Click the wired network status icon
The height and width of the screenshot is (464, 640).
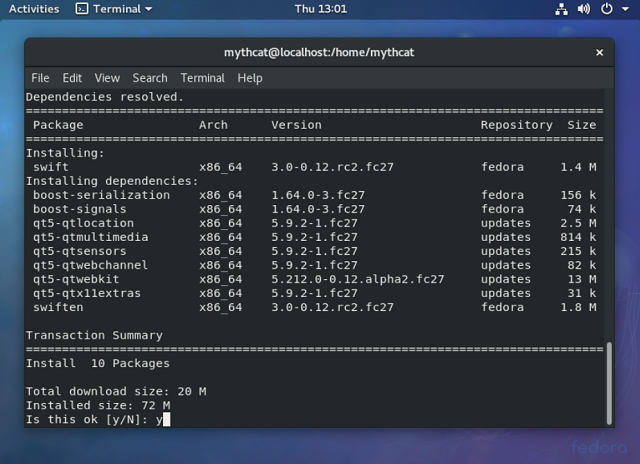pyautogui.click(x=561, y=9)
